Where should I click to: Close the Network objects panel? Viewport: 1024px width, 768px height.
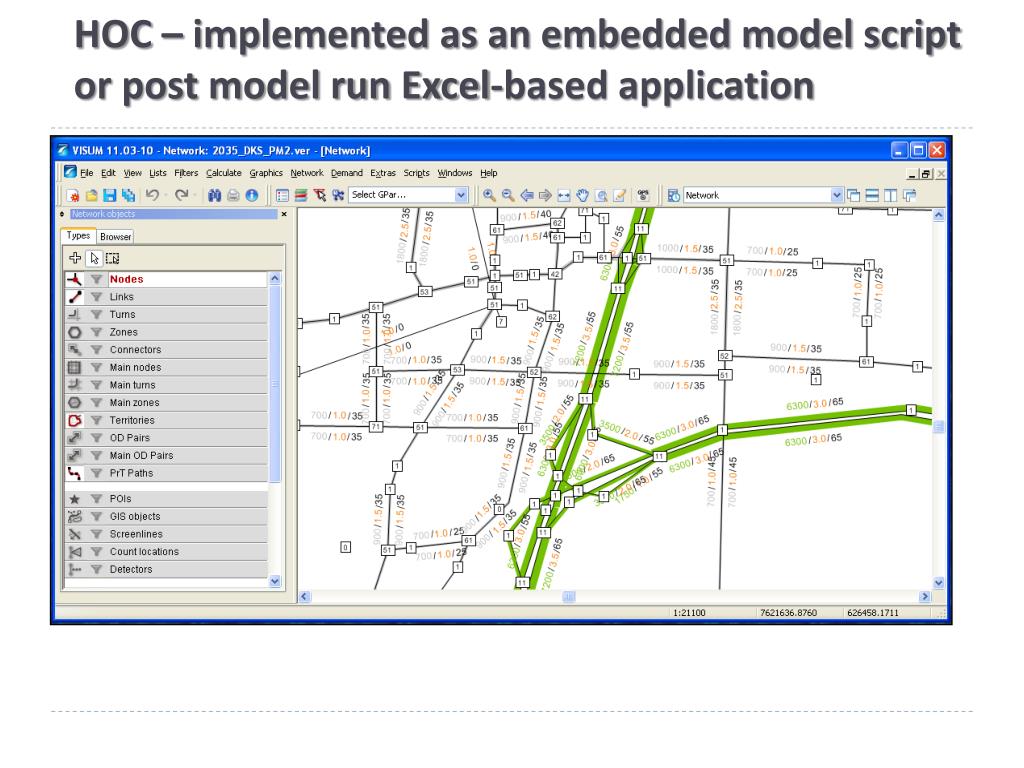(284, 214)
